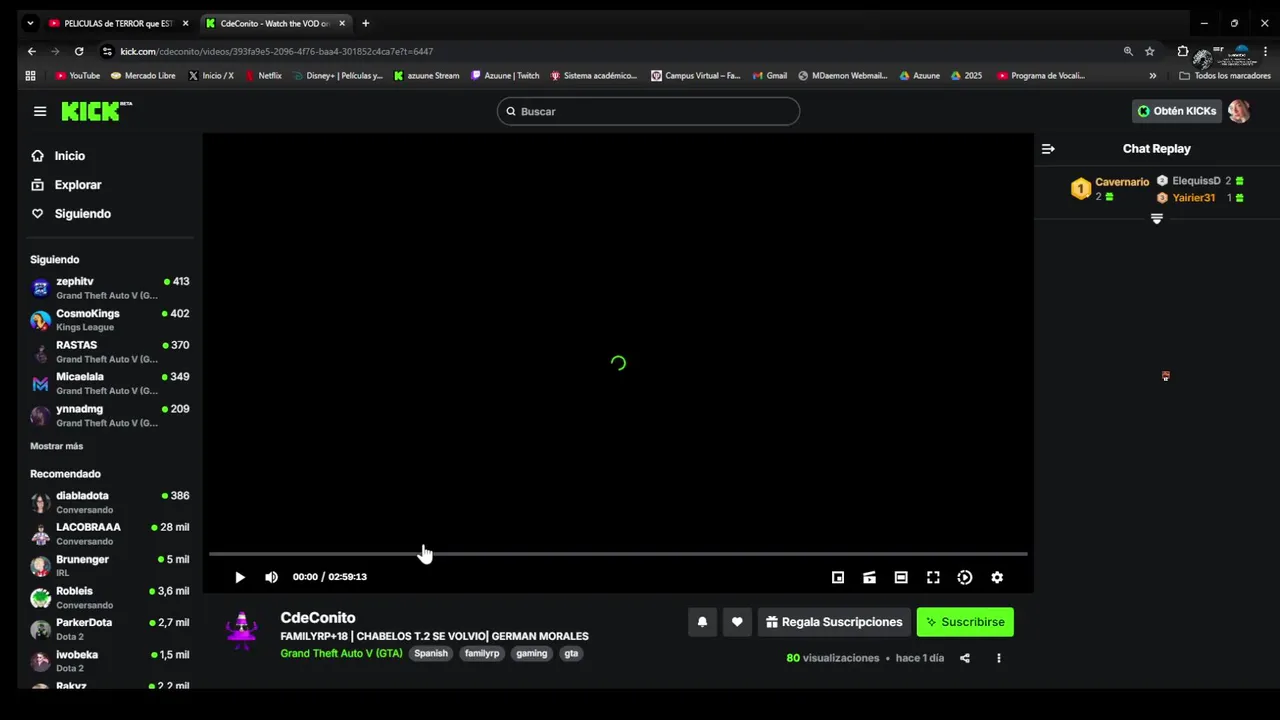
Task: Expand the gift leaderboard arrow
Action: click(1157, 219)
